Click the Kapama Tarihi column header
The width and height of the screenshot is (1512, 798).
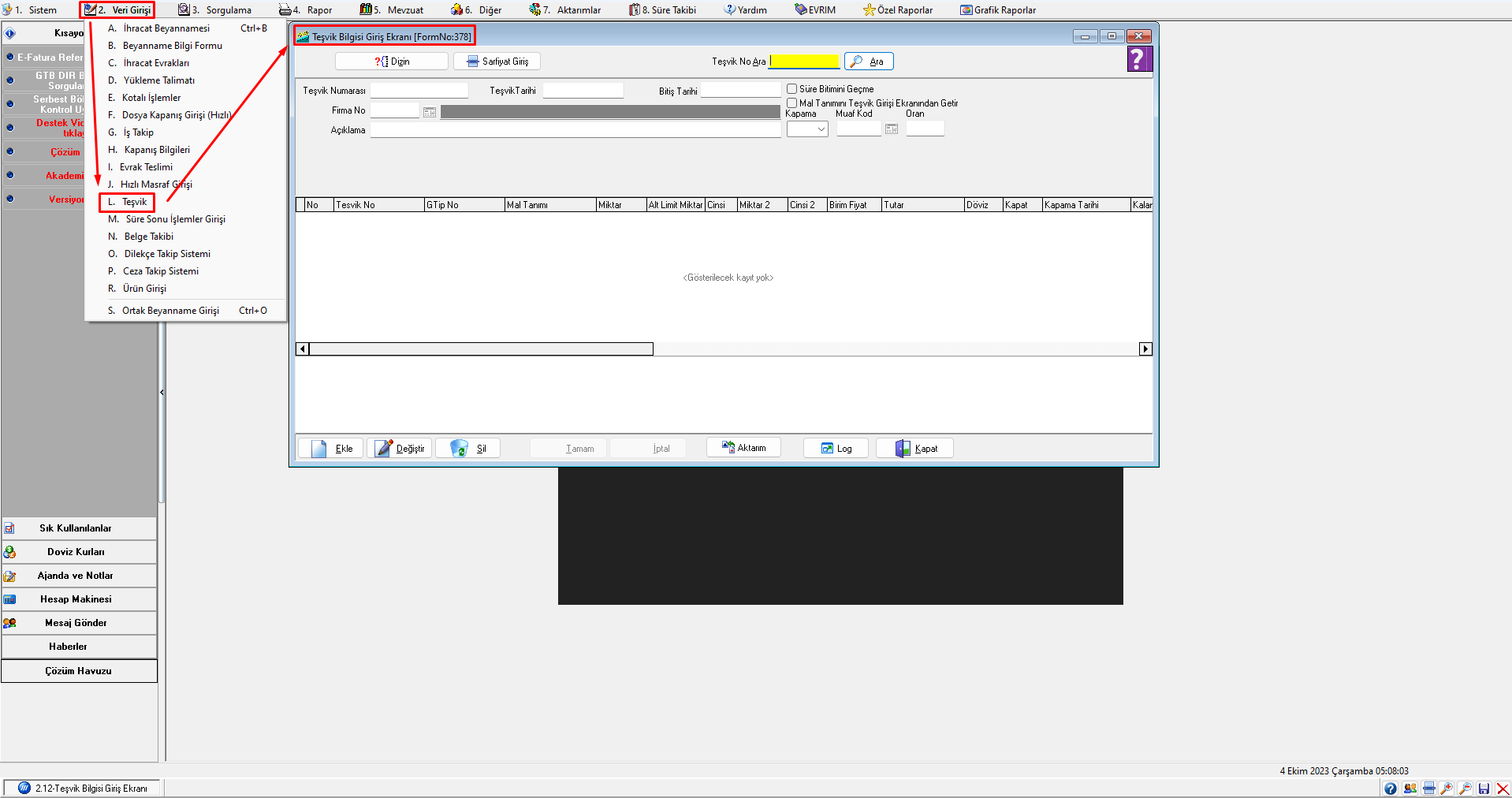coord(1086,205)
